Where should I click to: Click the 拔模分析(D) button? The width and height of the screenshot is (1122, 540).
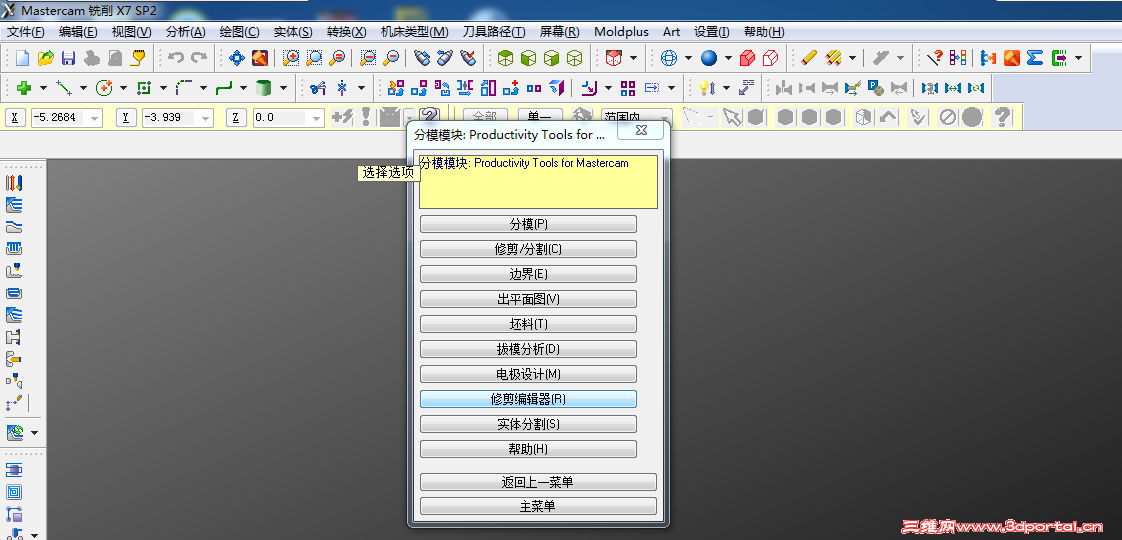click(528, 349)
